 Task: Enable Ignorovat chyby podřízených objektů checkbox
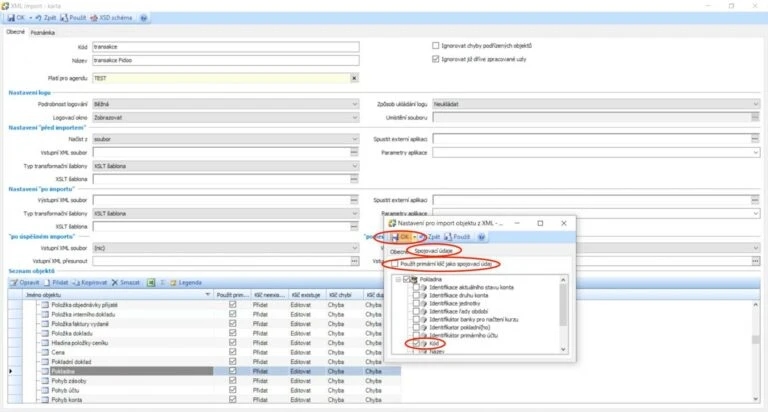pos(435,46)
